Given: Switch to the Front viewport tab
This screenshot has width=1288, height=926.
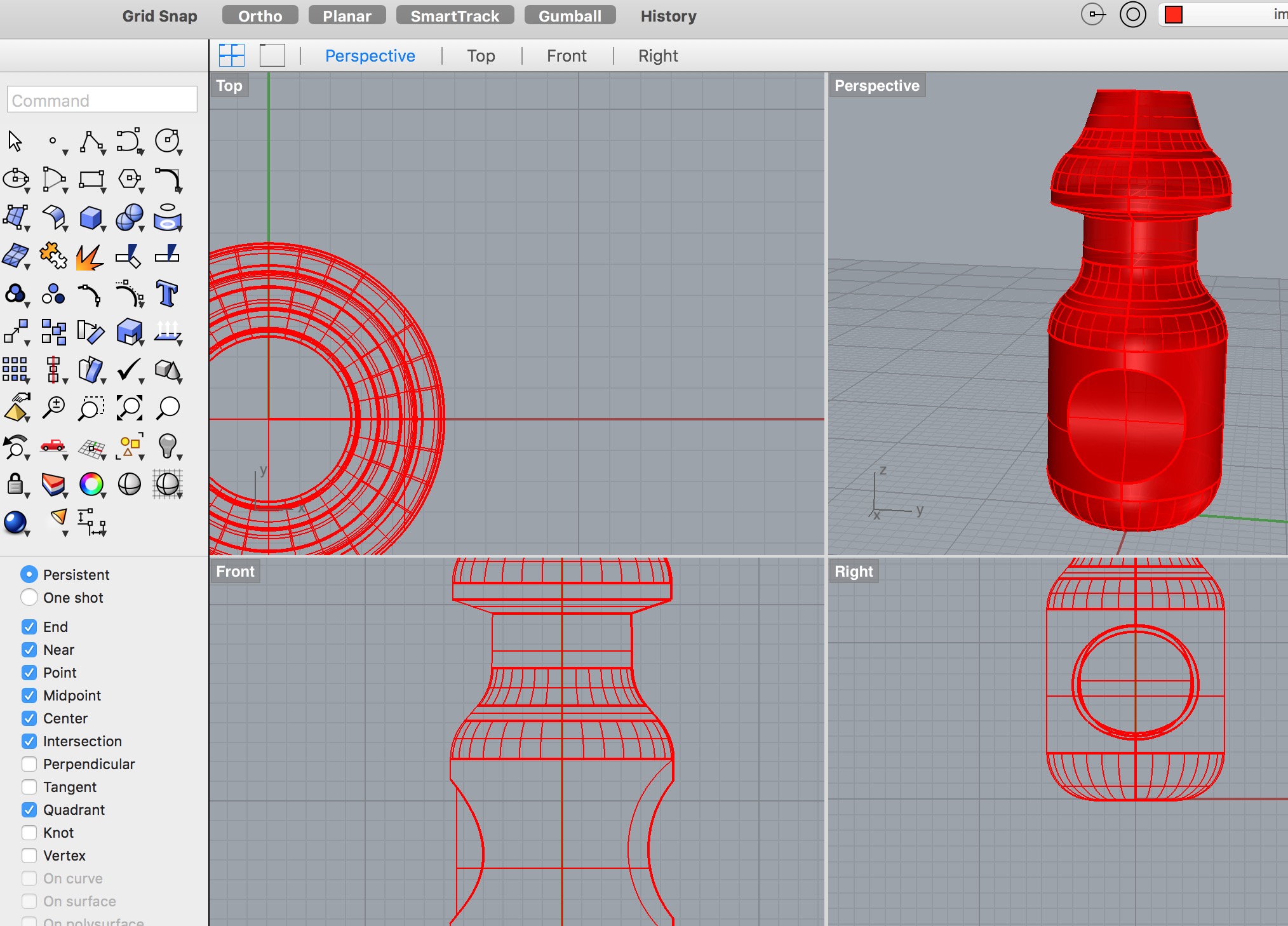Looking at the screenshot, I should [x=567, y=56].
